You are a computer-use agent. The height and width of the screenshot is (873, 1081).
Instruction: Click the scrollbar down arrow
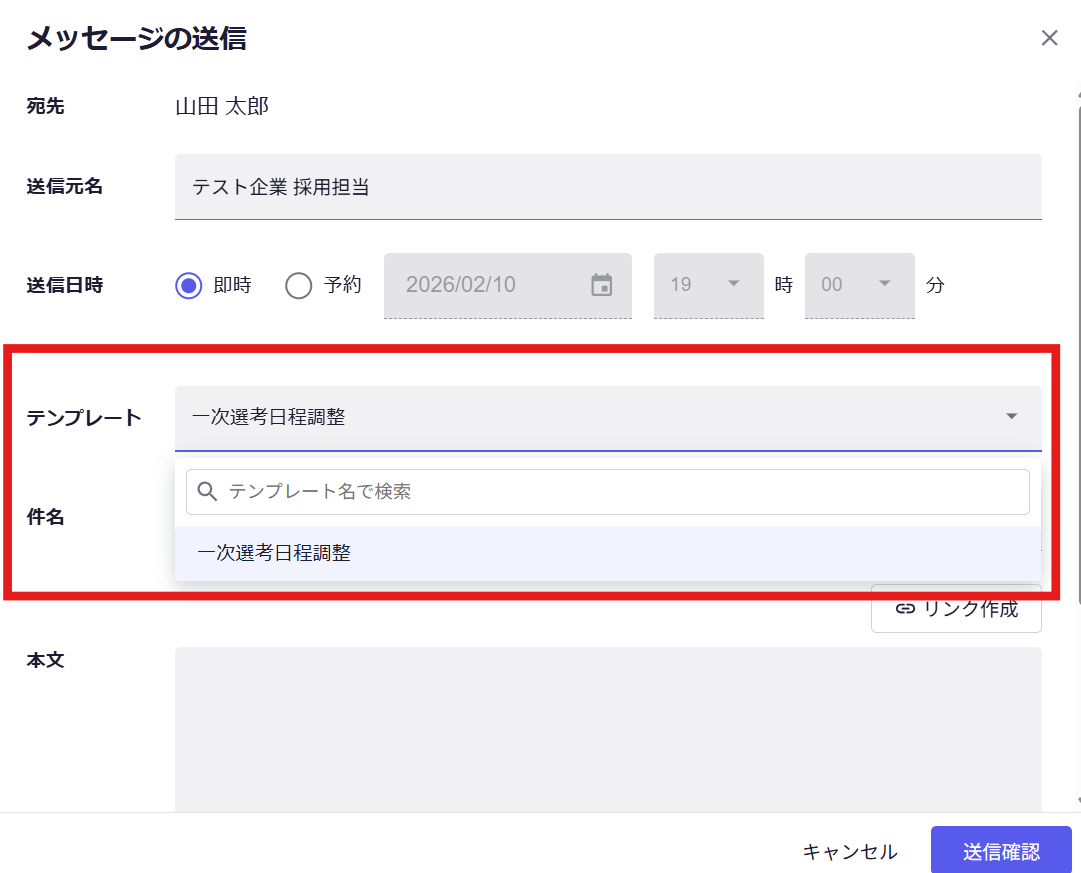coord(1078,801)
